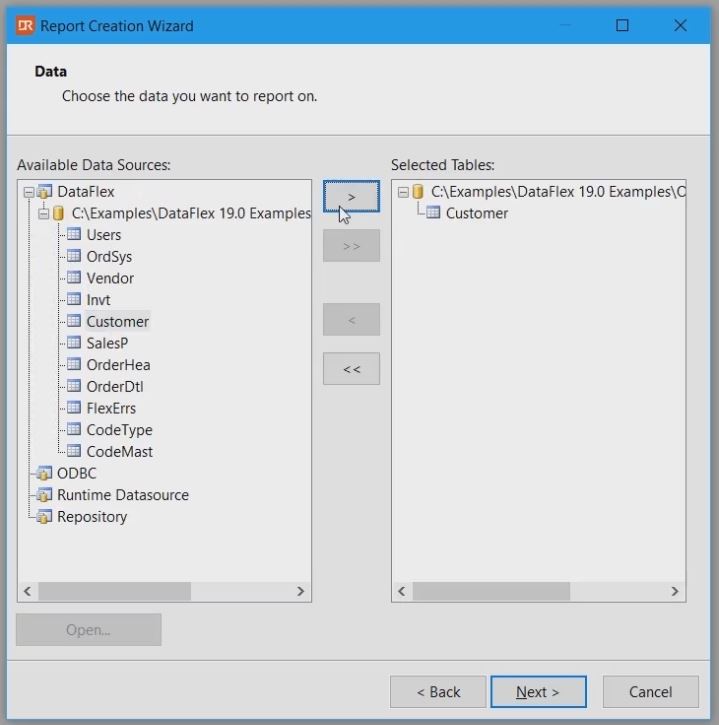Collapse the DataFlex tree node
The image size is (719, 725).
(x=28, y=191)
